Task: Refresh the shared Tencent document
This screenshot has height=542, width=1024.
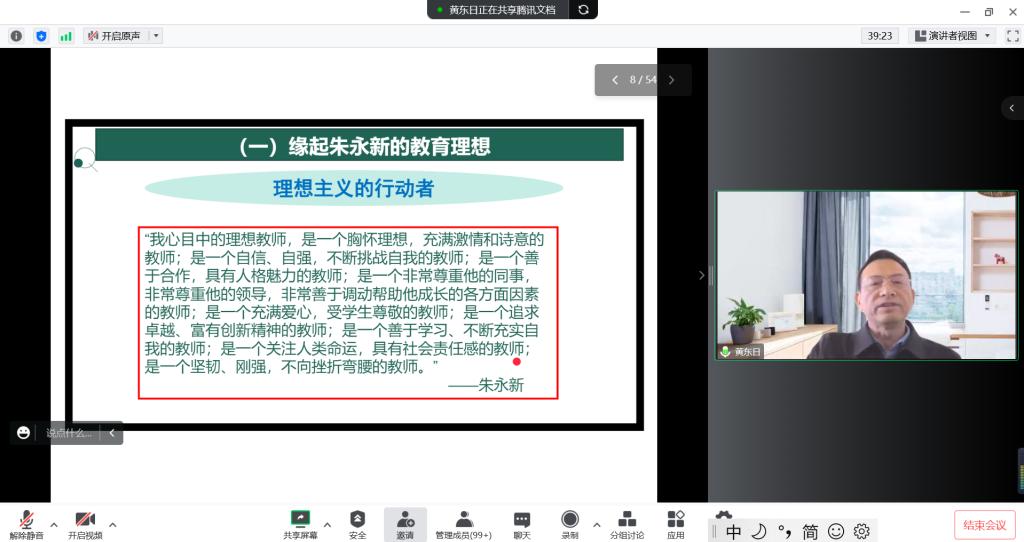Action: [x=583, y=10]
